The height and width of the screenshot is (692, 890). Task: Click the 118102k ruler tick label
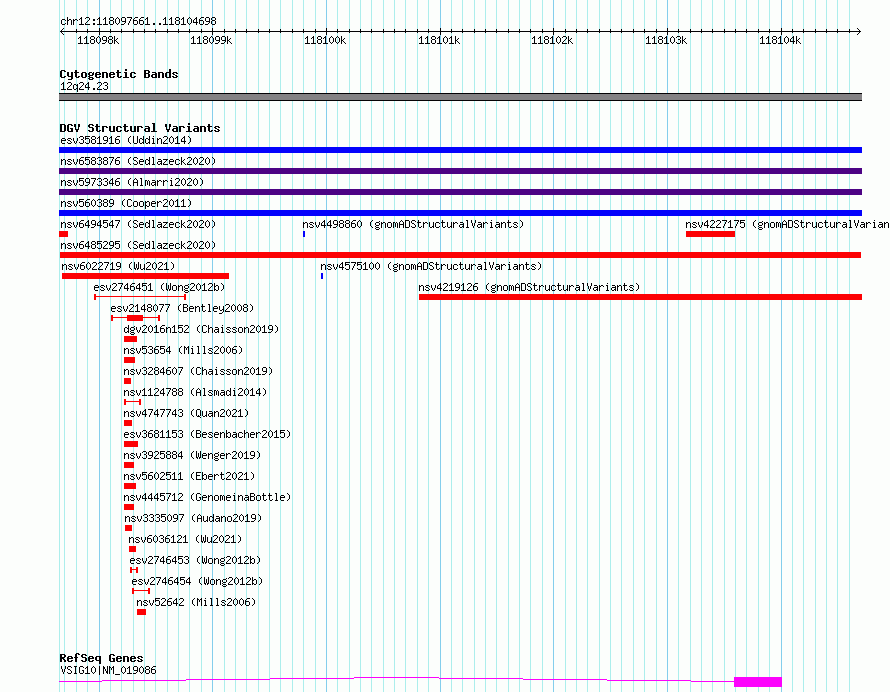point(552,40)
